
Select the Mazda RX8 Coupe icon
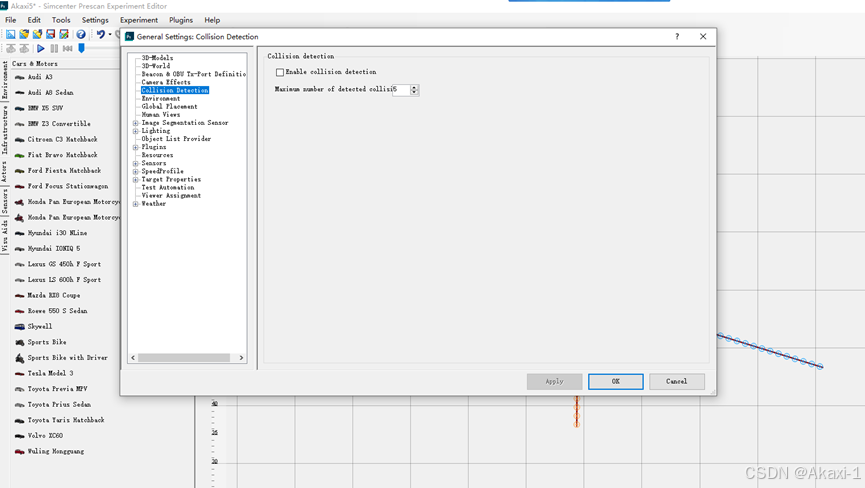[x=19, y=296]
